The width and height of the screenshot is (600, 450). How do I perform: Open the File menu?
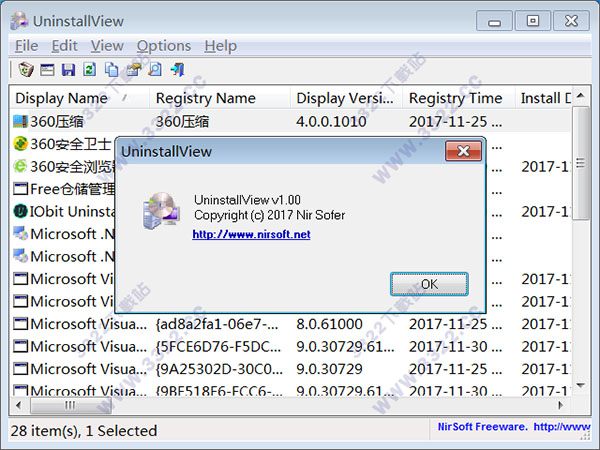pos(26,46)
